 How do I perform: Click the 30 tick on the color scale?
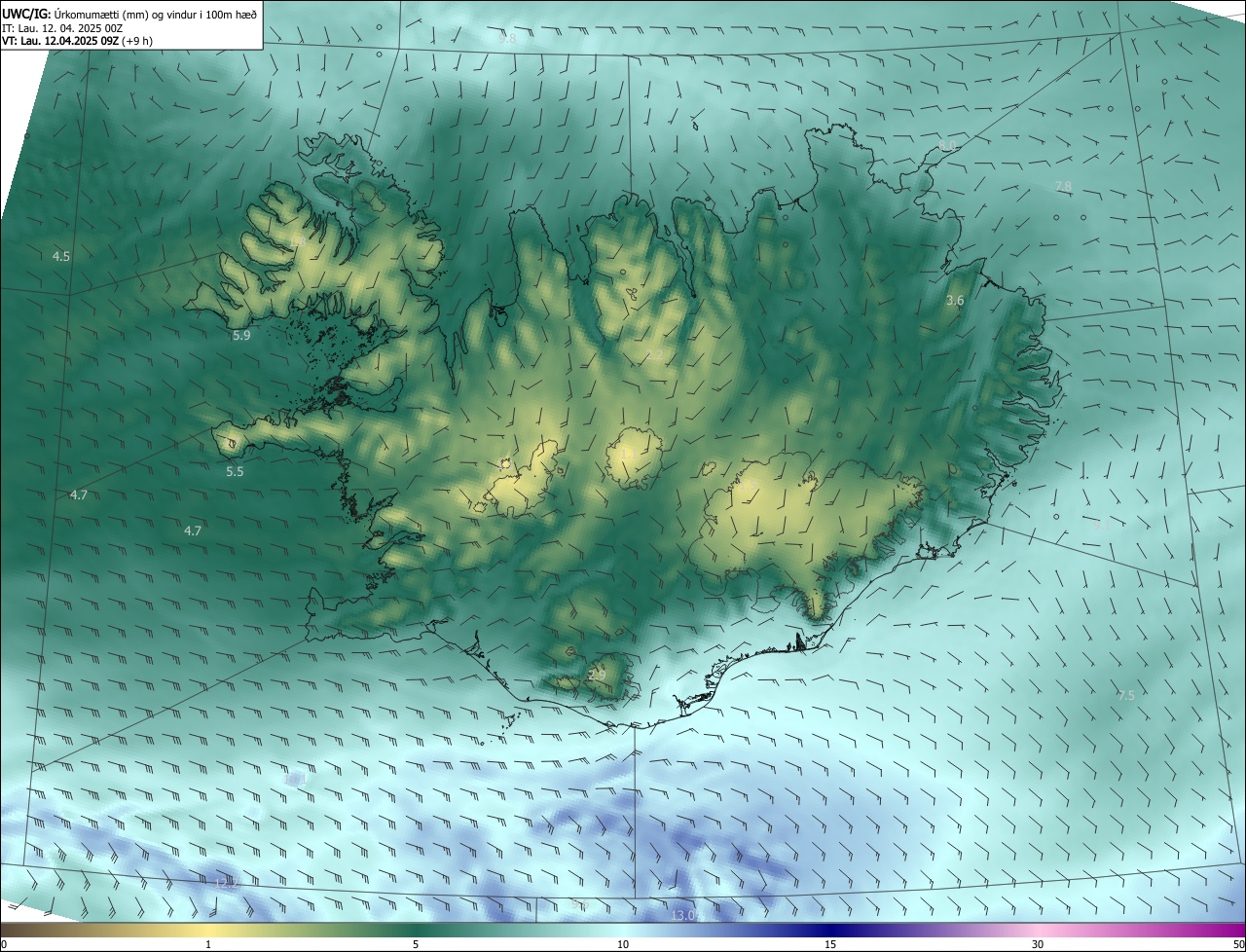tap(1038, 944)
